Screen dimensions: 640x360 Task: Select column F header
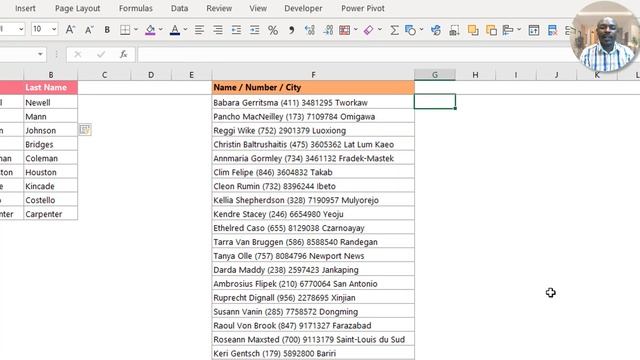313,75
